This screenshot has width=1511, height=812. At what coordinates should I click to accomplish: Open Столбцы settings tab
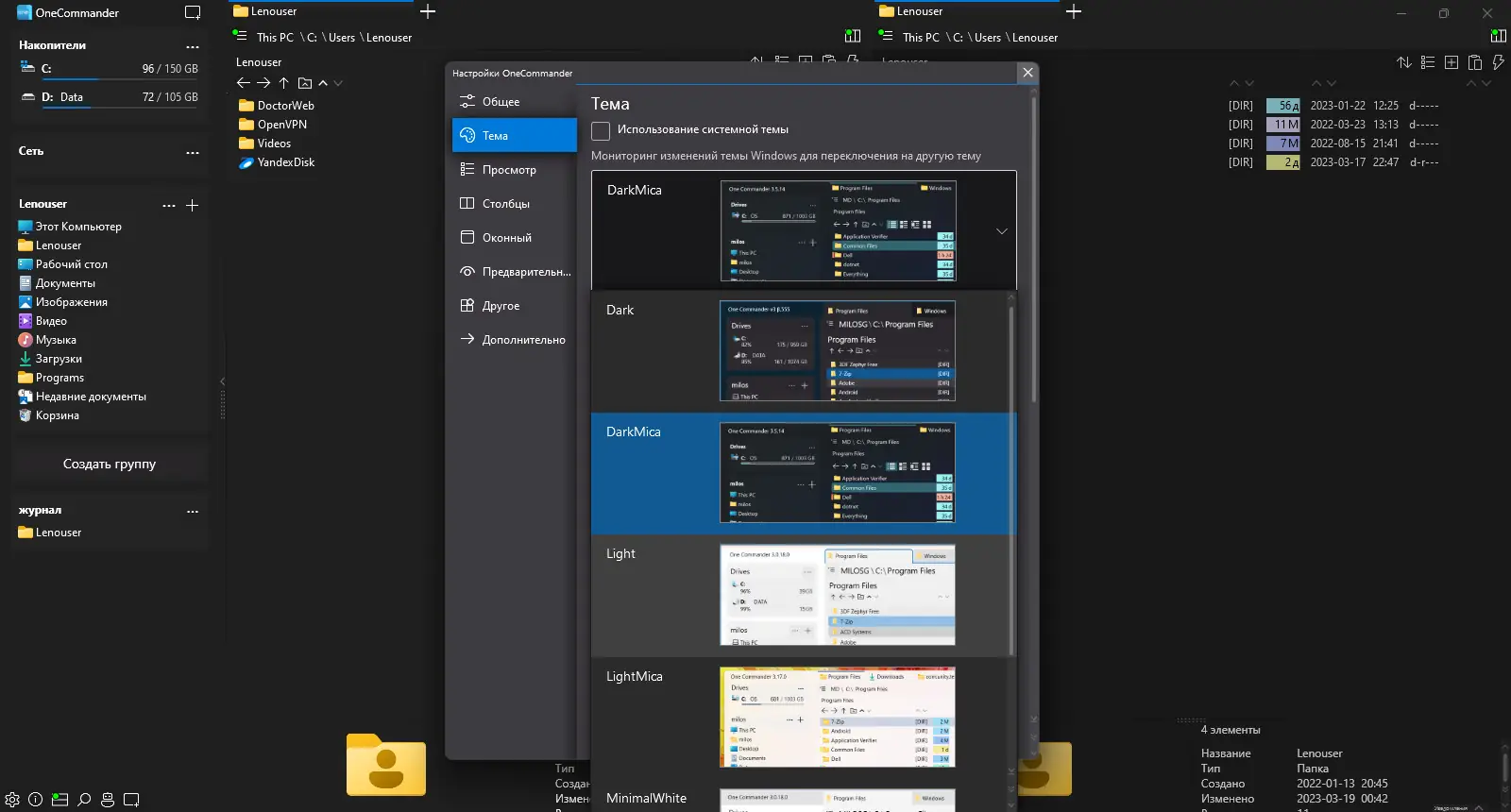(515, 204)
